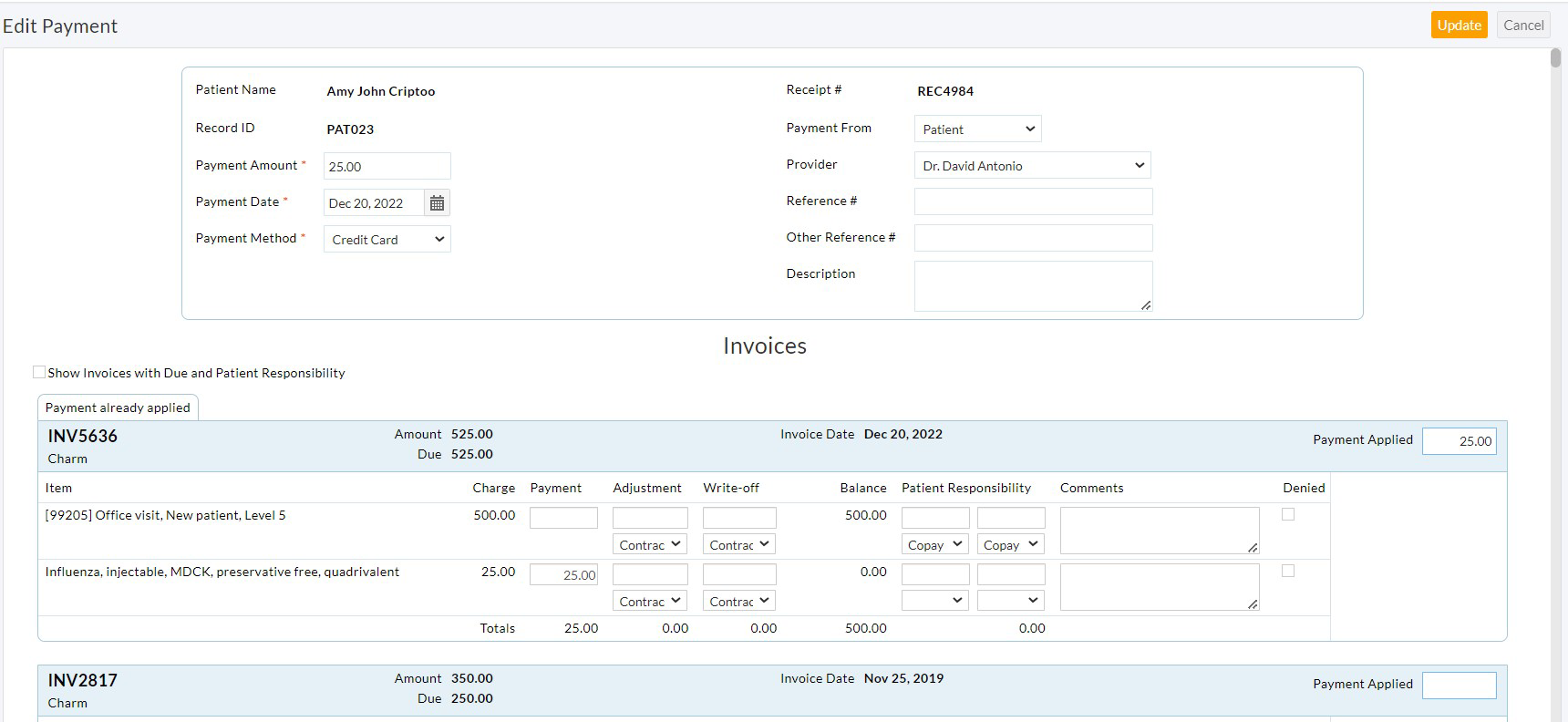This screenshot has width=1568, height=722.
Task: Click the Update button
Action: tap(1459, 26)
